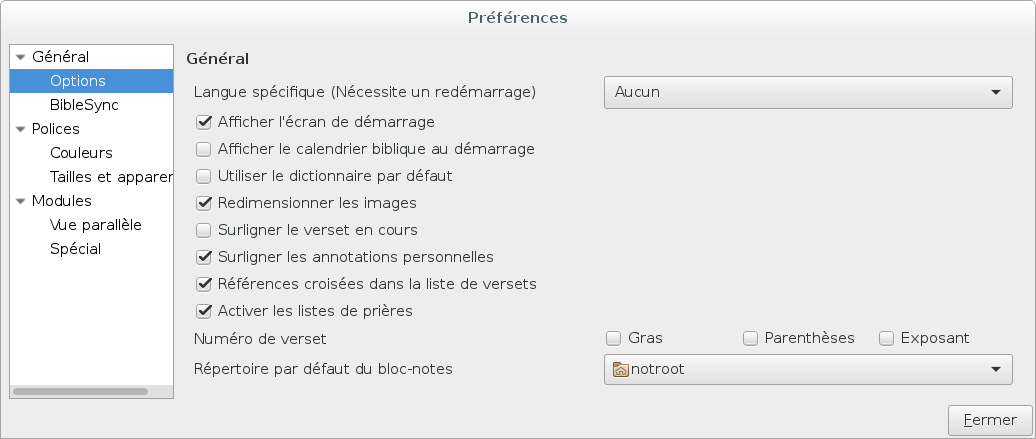The image size is (1036, 439).
Task: Open the Langue spécifique dropdown
Action: click(x=808, y=92)
